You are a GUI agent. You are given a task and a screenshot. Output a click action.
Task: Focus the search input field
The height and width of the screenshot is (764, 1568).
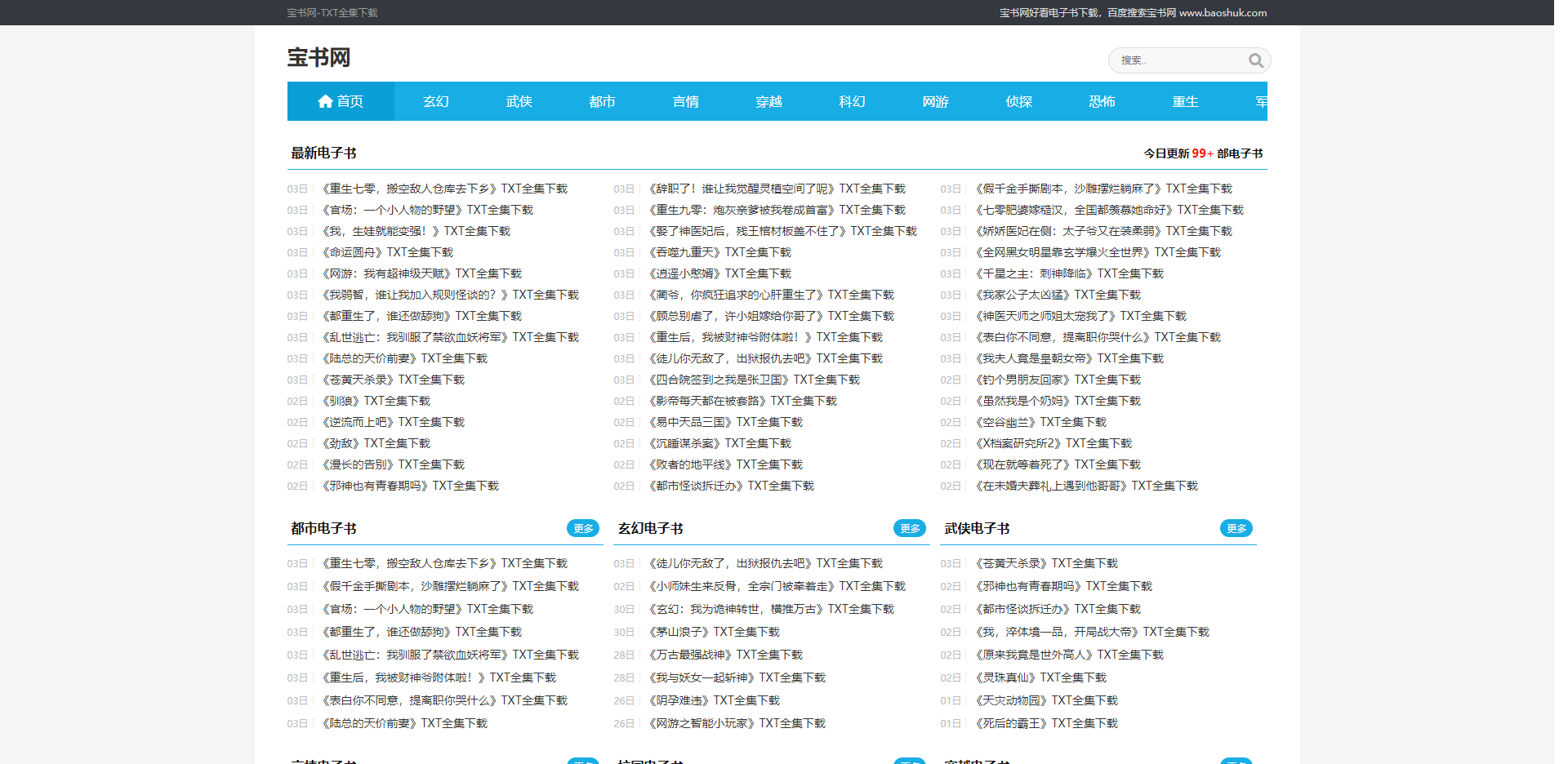1180,60
